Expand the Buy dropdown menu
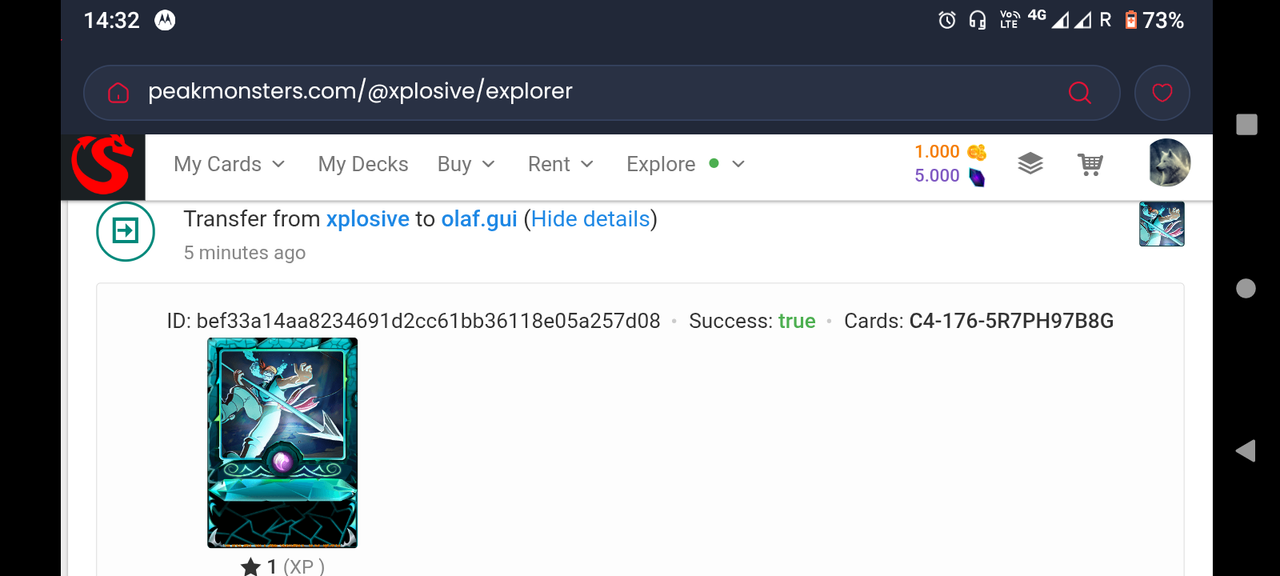Image resolution: width=1280 pixels, height=576 pixels. 466,164
